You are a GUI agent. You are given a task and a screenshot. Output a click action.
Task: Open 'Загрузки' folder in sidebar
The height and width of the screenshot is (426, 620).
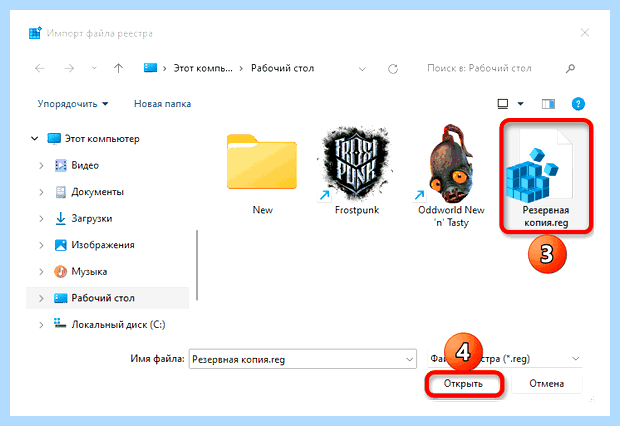[x=83, y=218]
